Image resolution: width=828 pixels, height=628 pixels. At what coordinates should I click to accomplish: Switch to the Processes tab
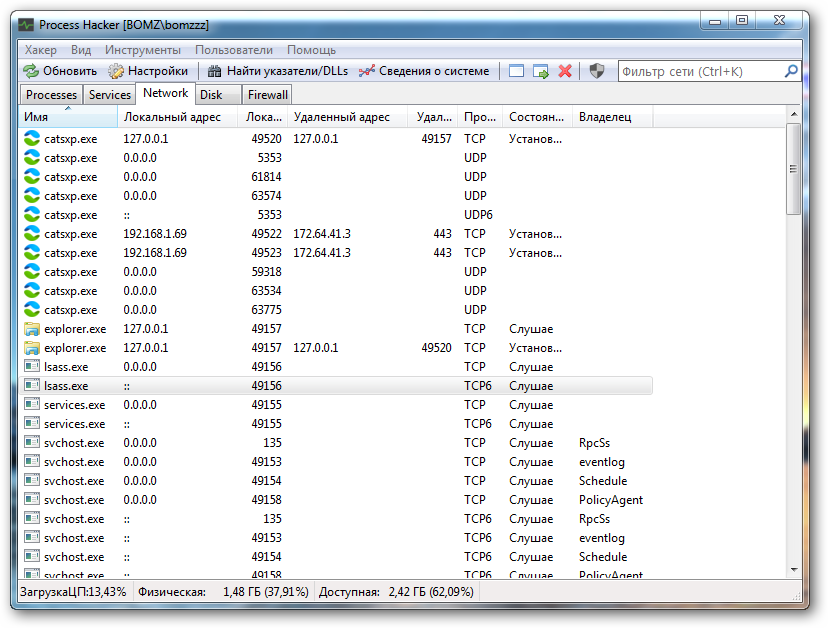point(51,95)
